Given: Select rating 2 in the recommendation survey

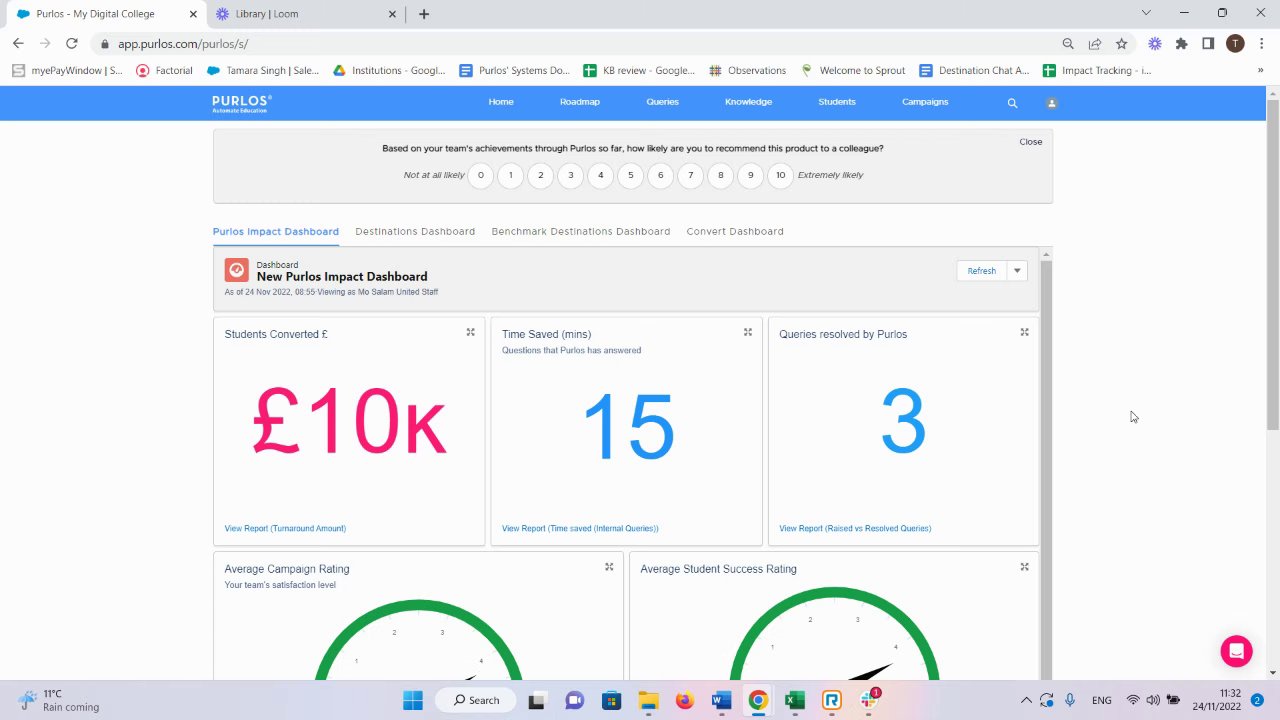Looking at the screenshot, I should pos(540,175).
